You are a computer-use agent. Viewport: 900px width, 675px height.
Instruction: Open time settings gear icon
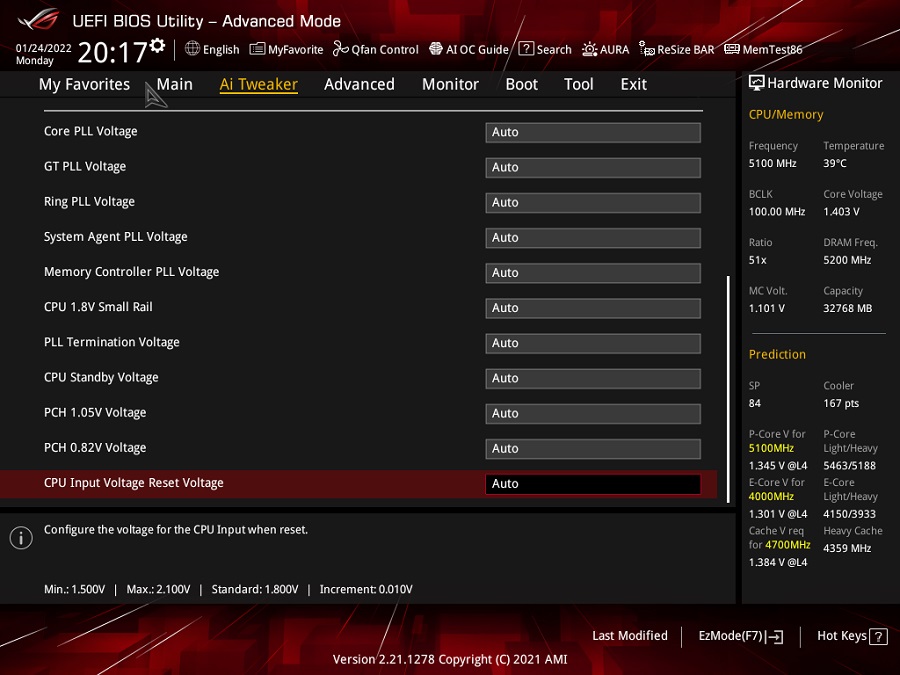click(157, 45)
